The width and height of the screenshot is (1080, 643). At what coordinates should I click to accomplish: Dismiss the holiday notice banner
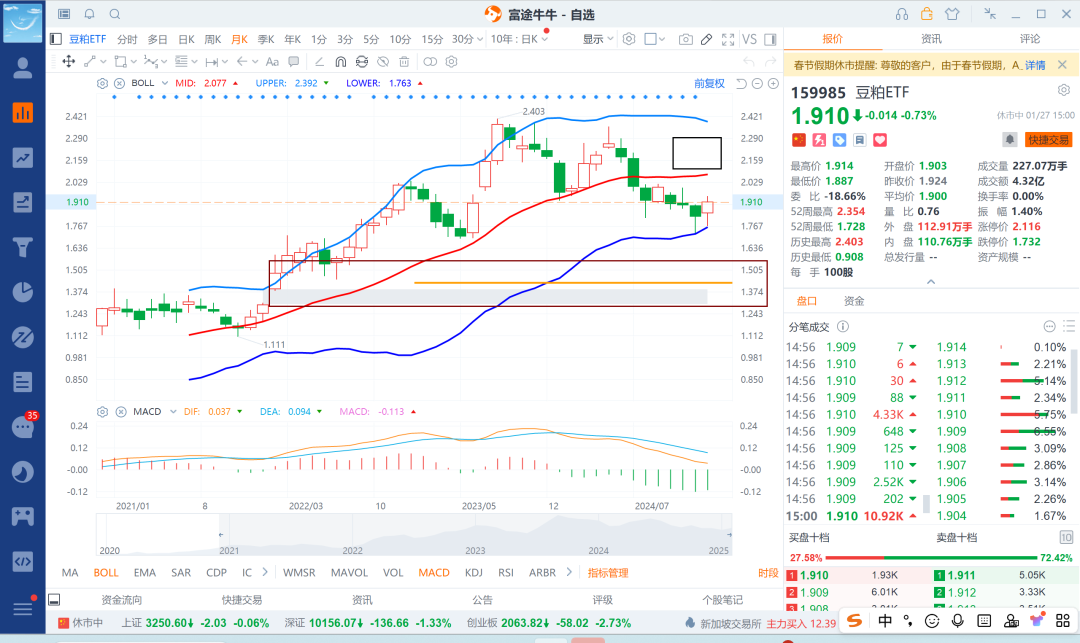coord(1063,65)
